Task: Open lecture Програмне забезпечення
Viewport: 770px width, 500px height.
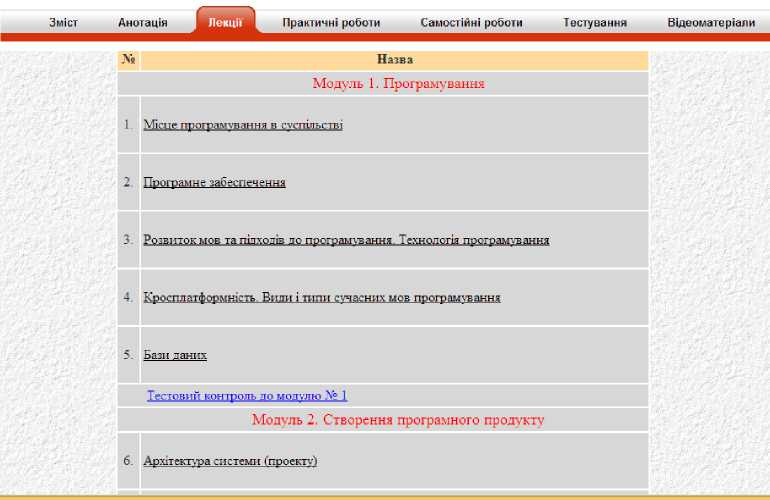Action: (x=214, y=182)
